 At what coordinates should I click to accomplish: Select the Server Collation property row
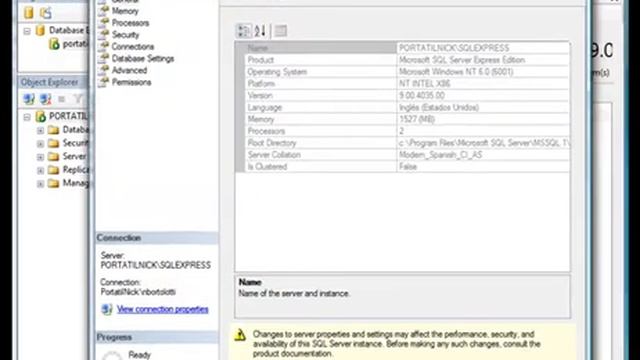[x=402, y=155]
